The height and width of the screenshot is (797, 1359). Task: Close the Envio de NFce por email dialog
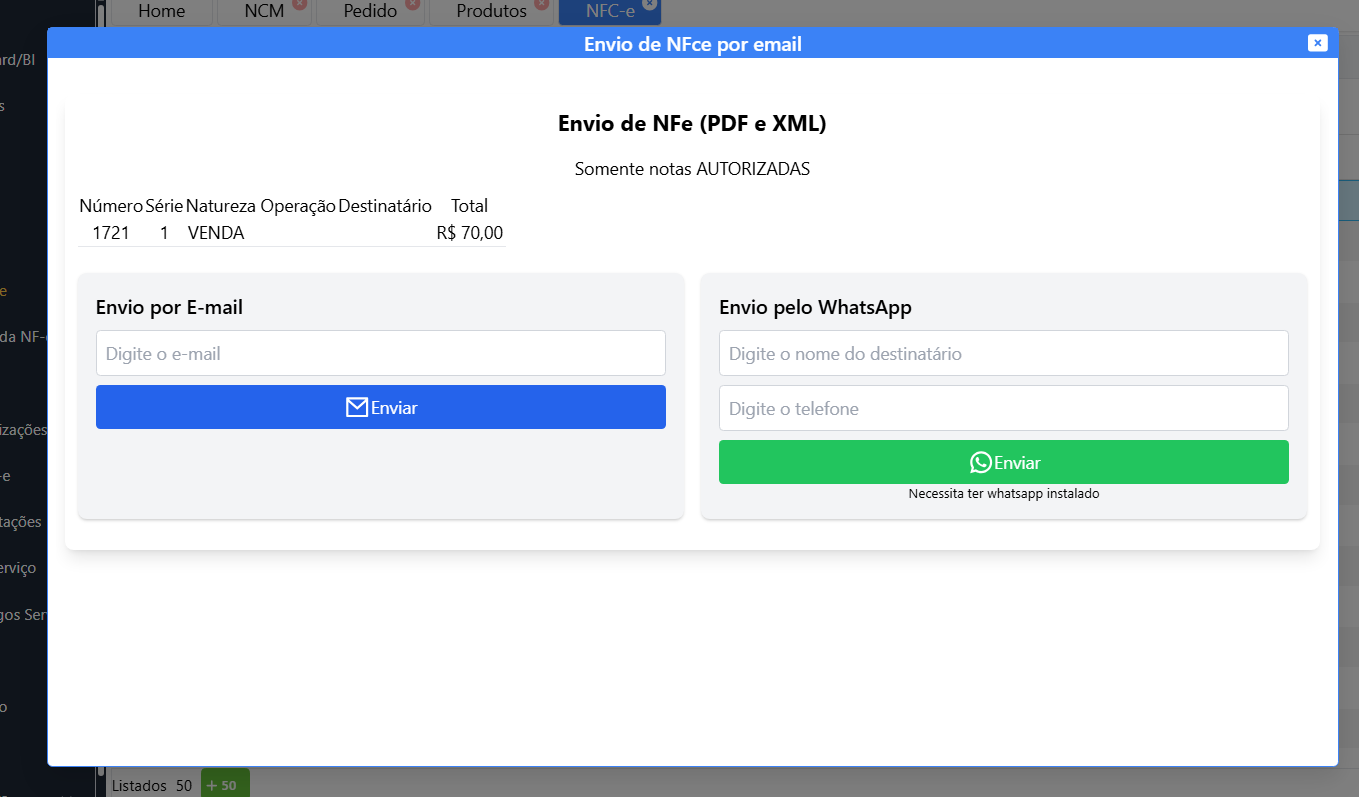pyautogui.click(x=1317, y=42)
